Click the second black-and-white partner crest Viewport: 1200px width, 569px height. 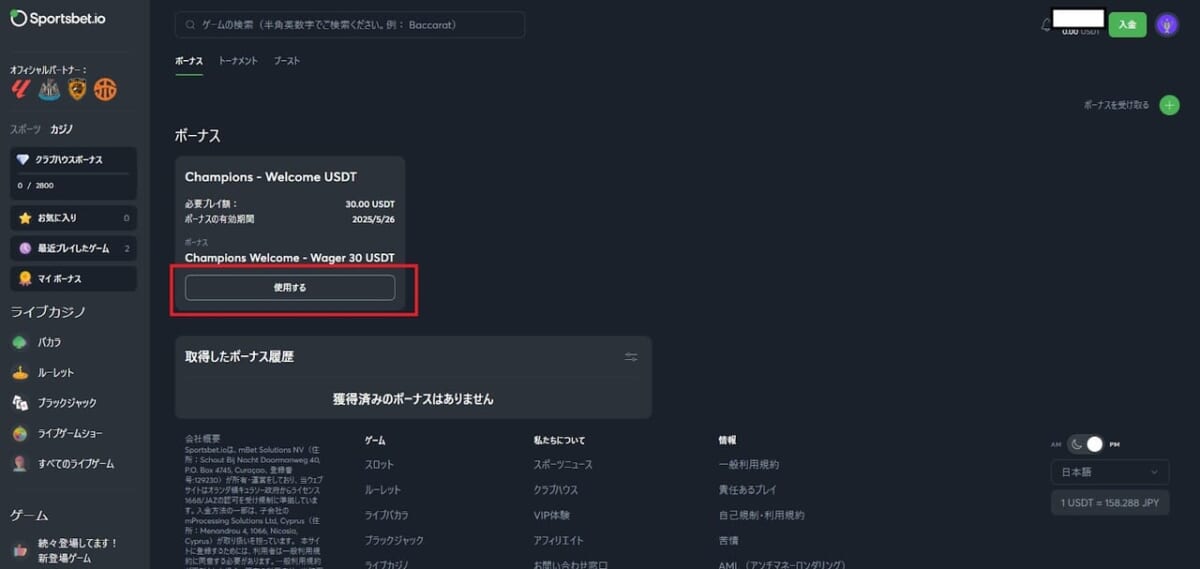coord(49,90)
